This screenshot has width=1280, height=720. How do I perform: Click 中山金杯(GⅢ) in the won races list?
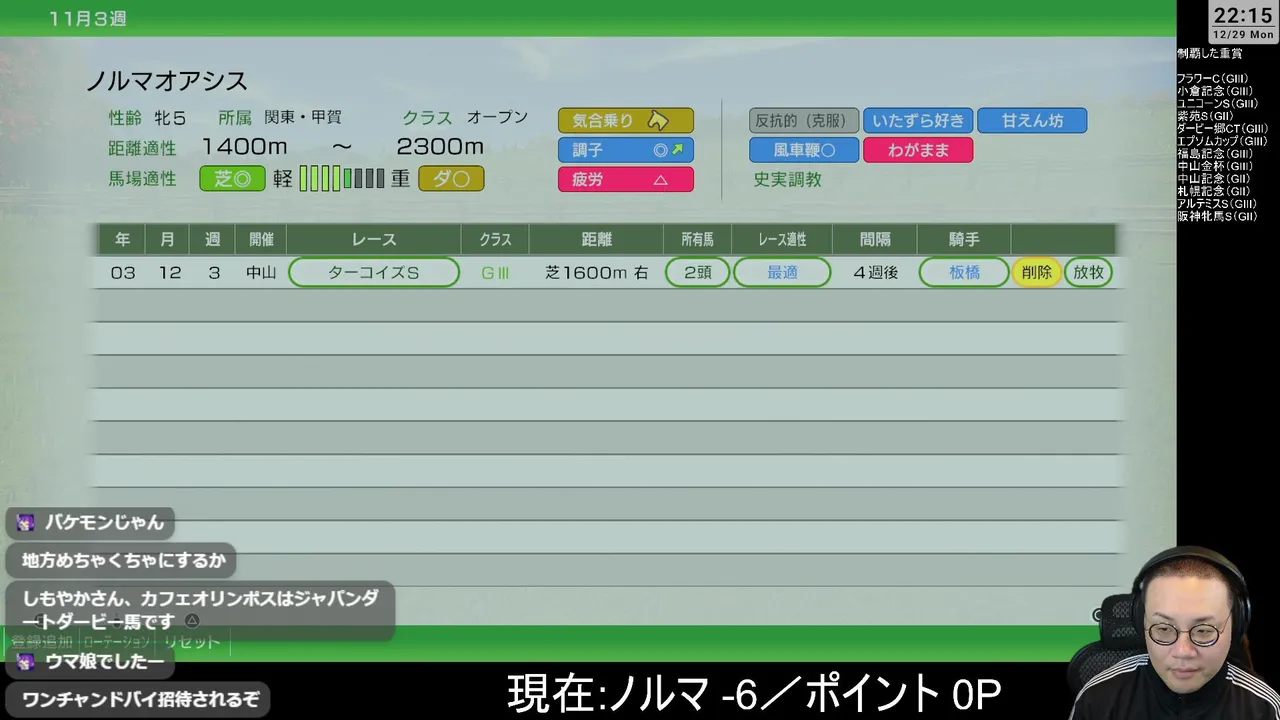[1215, 166]
